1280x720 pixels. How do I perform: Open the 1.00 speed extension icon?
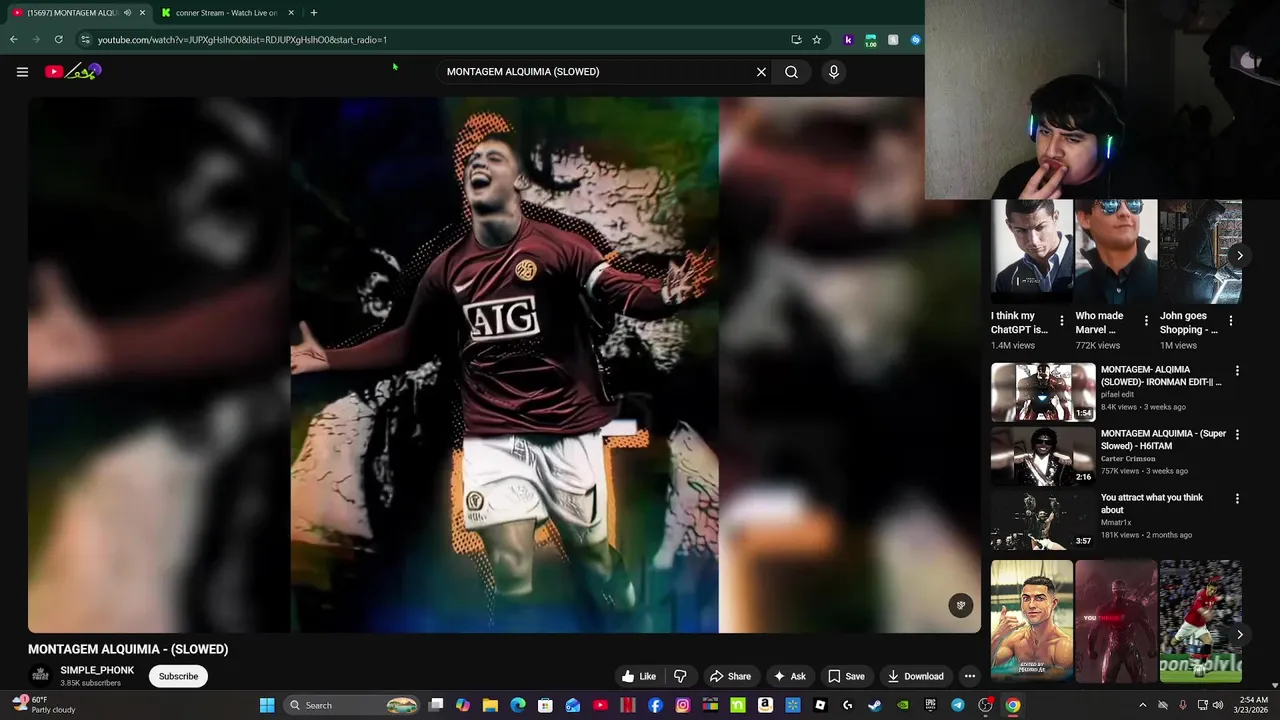coord(871,40)
